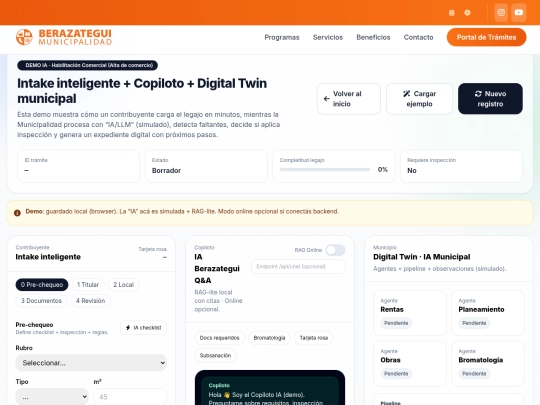Go to the Contacto menu item

pos(418,37)
